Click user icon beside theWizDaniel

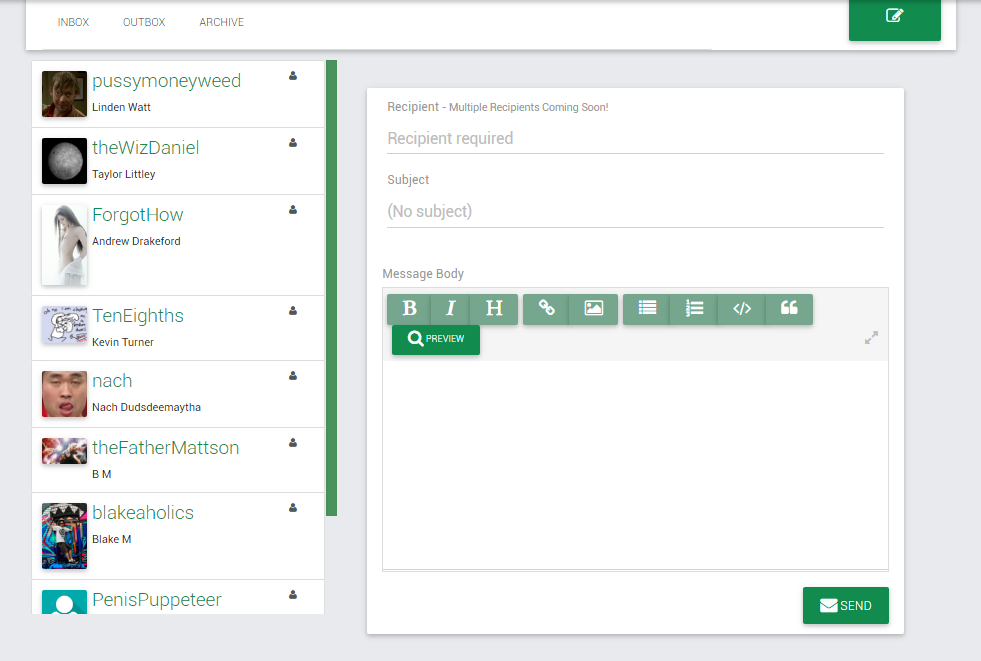click(293, 143)
